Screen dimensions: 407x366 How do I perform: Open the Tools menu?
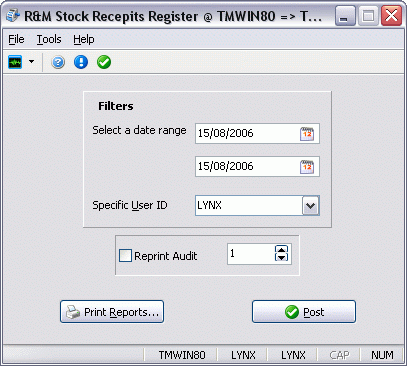coord(49,39)
